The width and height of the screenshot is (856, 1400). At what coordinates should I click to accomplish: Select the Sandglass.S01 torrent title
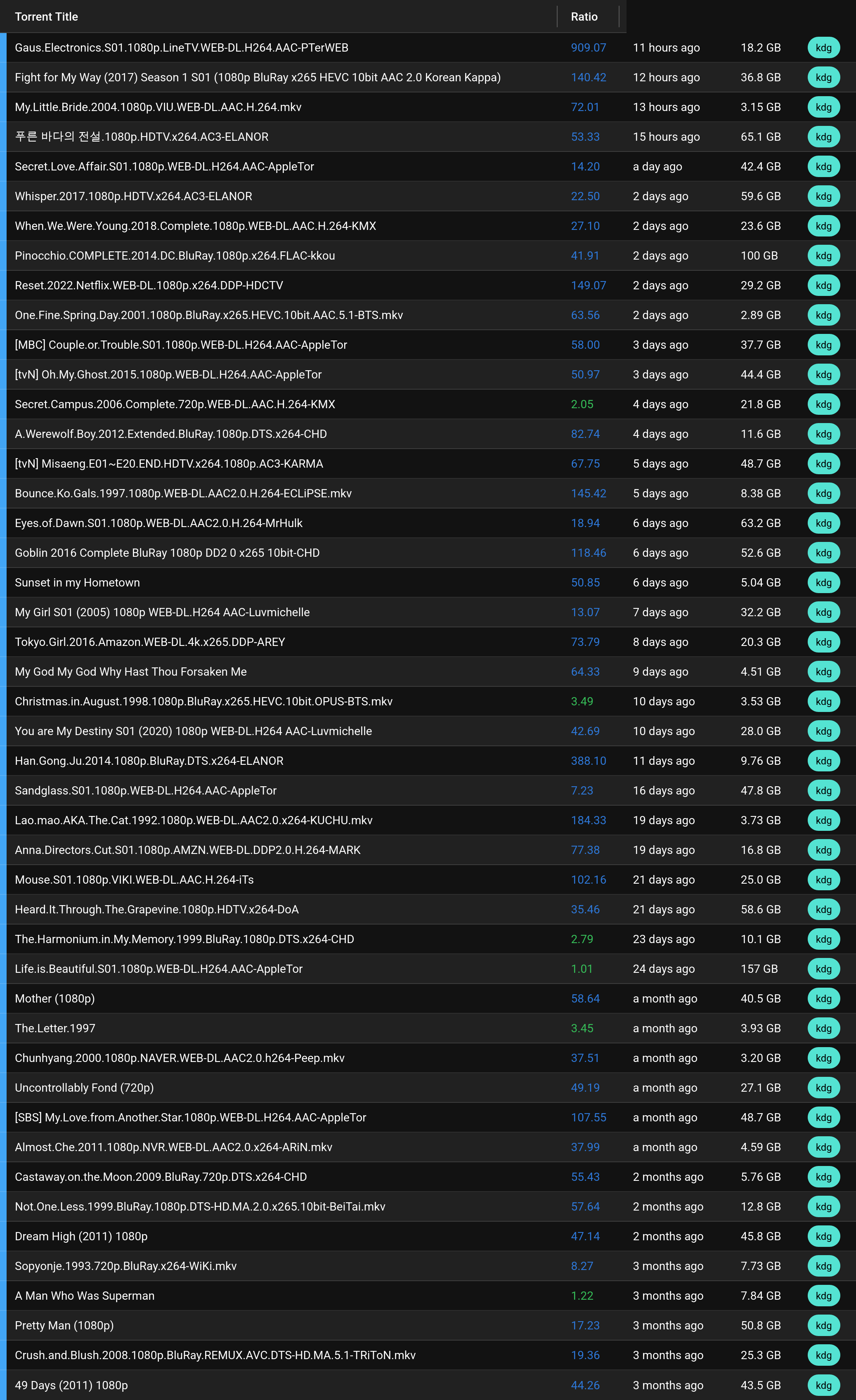click(145, 790)
